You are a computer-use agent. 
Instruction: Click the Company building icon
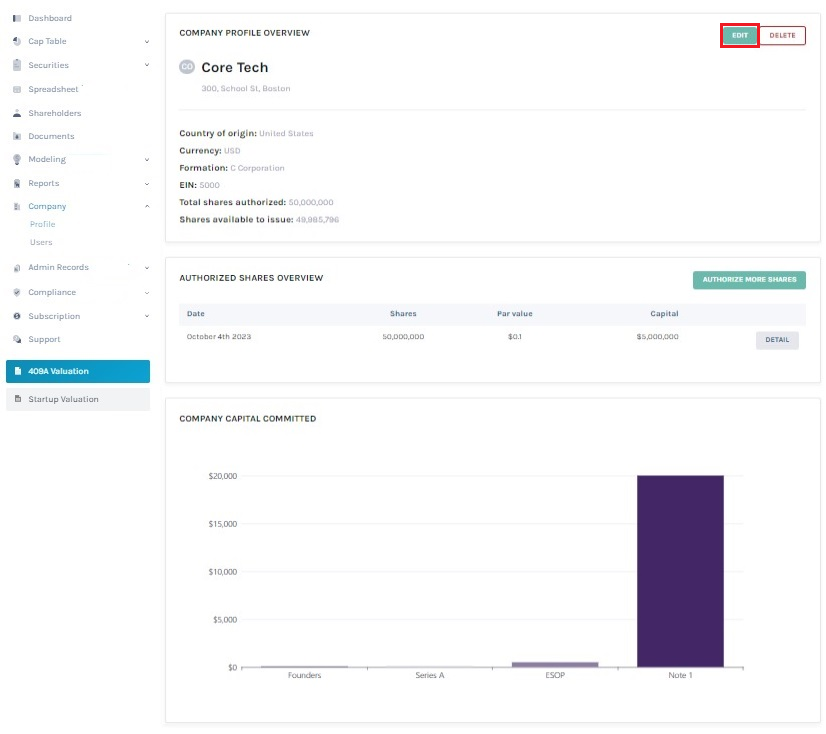17,207
